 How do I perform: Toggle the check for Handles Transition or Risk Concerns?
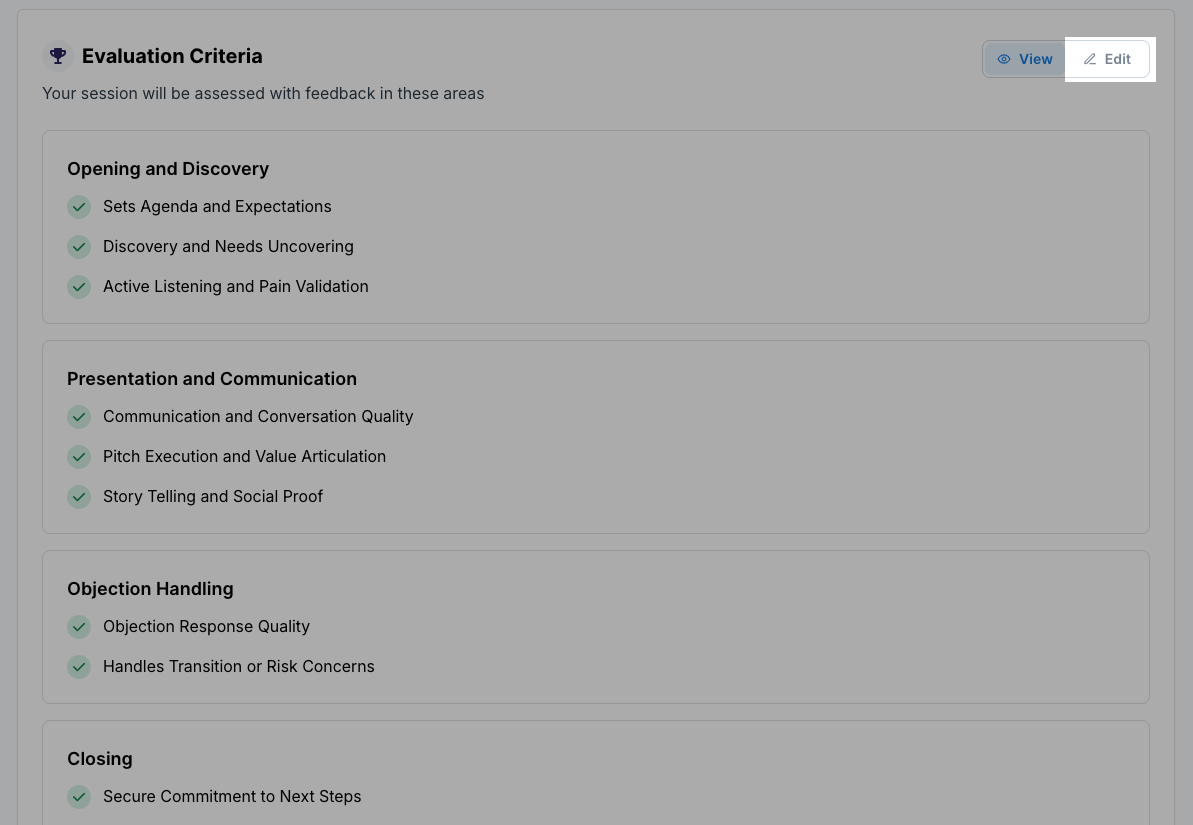click(79, 667)
